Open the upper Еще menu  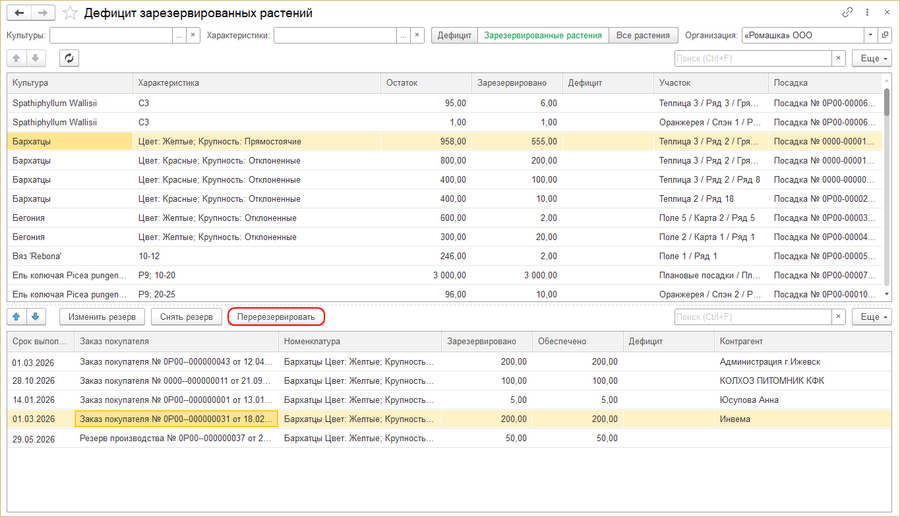coord(871,59)
